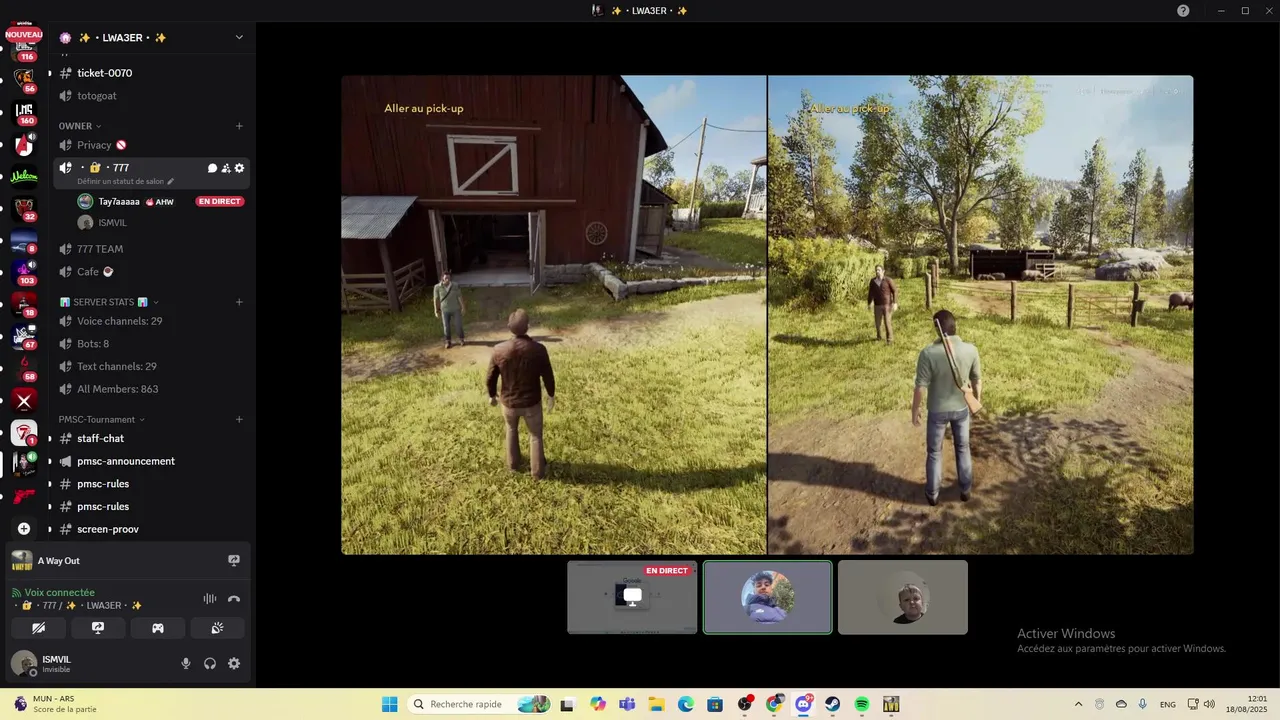Add a channel to the PMSC-Tournament category
1280x720 pixels.
click(x=239, y=419)
